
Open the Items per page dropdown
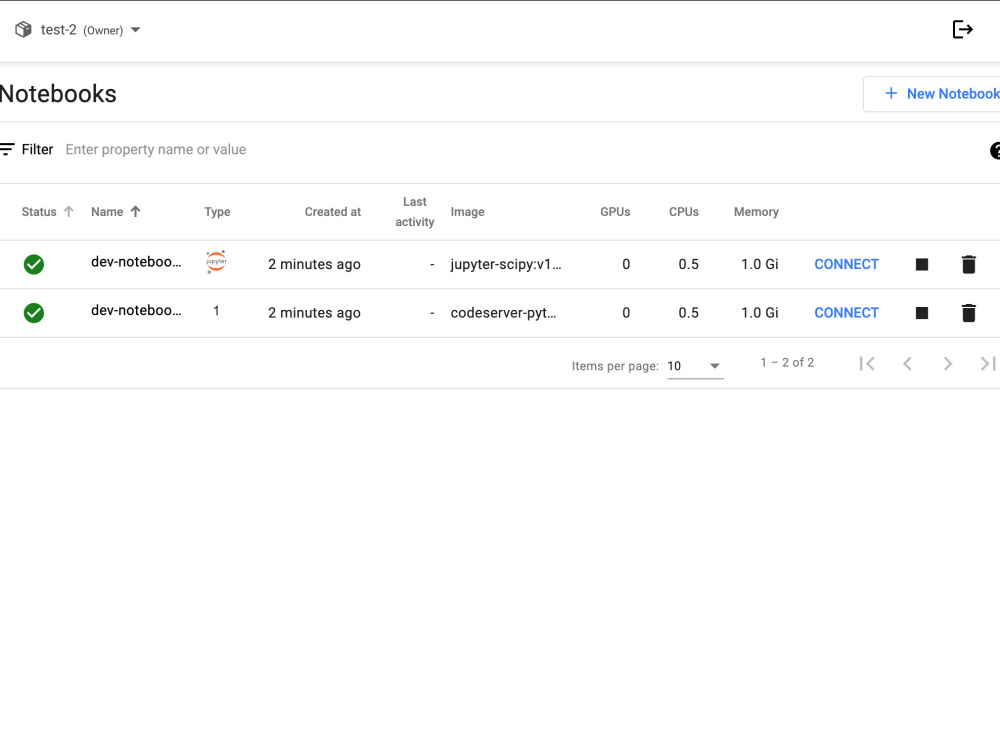[694, 366]
